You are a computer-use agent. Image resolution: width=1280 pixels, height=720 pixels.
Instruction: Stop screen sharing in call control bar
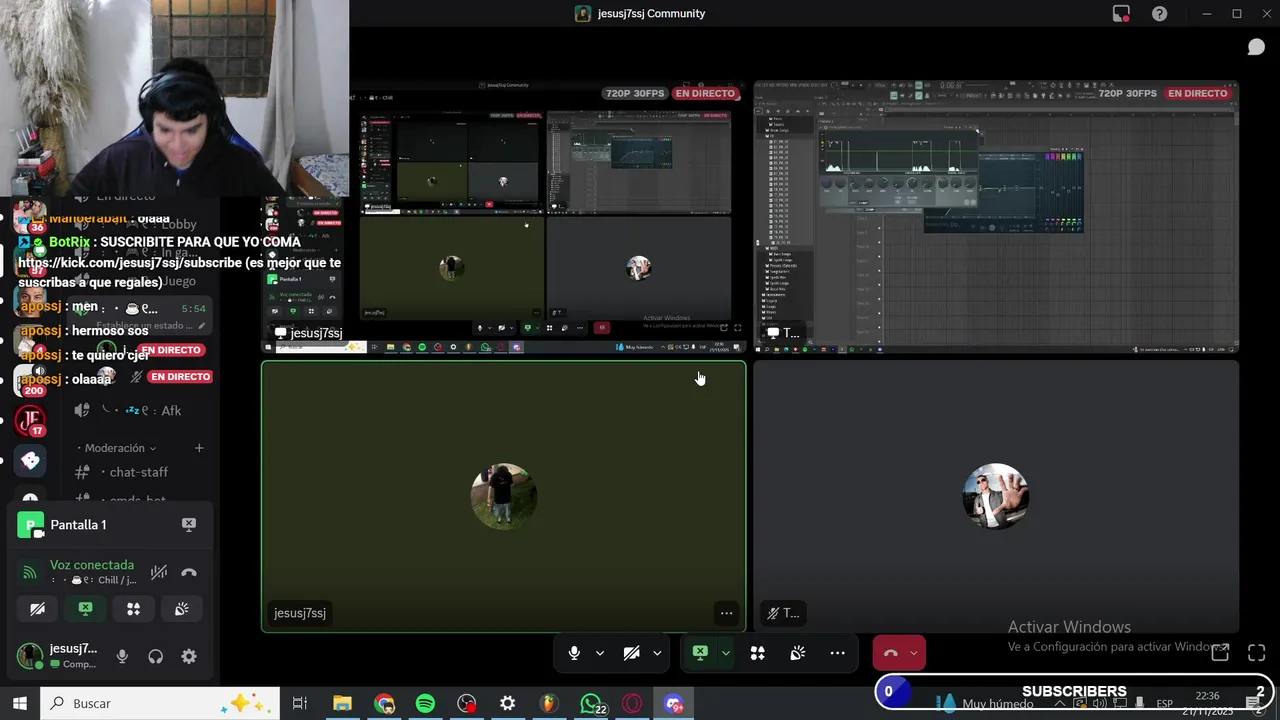[700, 653]
